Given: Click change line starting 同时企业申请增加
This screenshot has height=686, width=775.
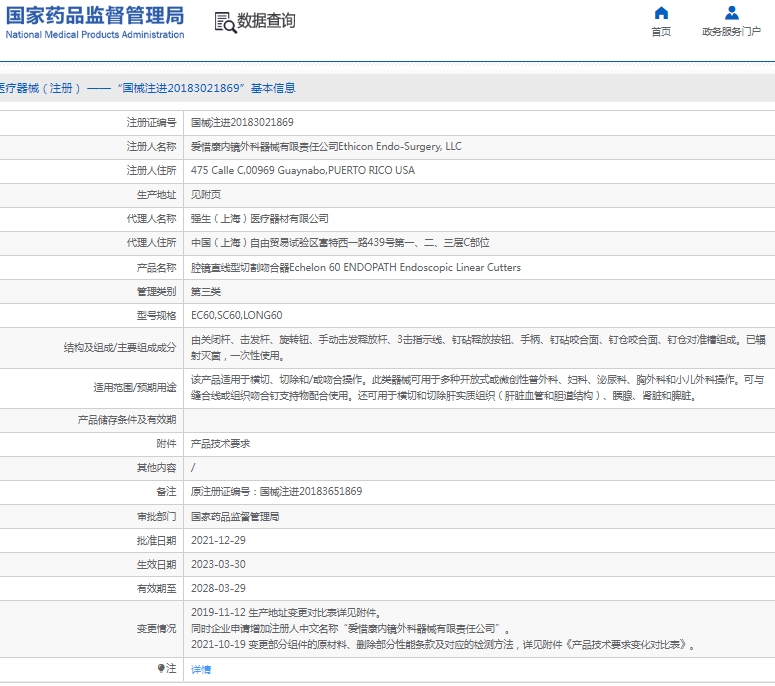Looking at the screenshot, I should click(x=350, y=628).
